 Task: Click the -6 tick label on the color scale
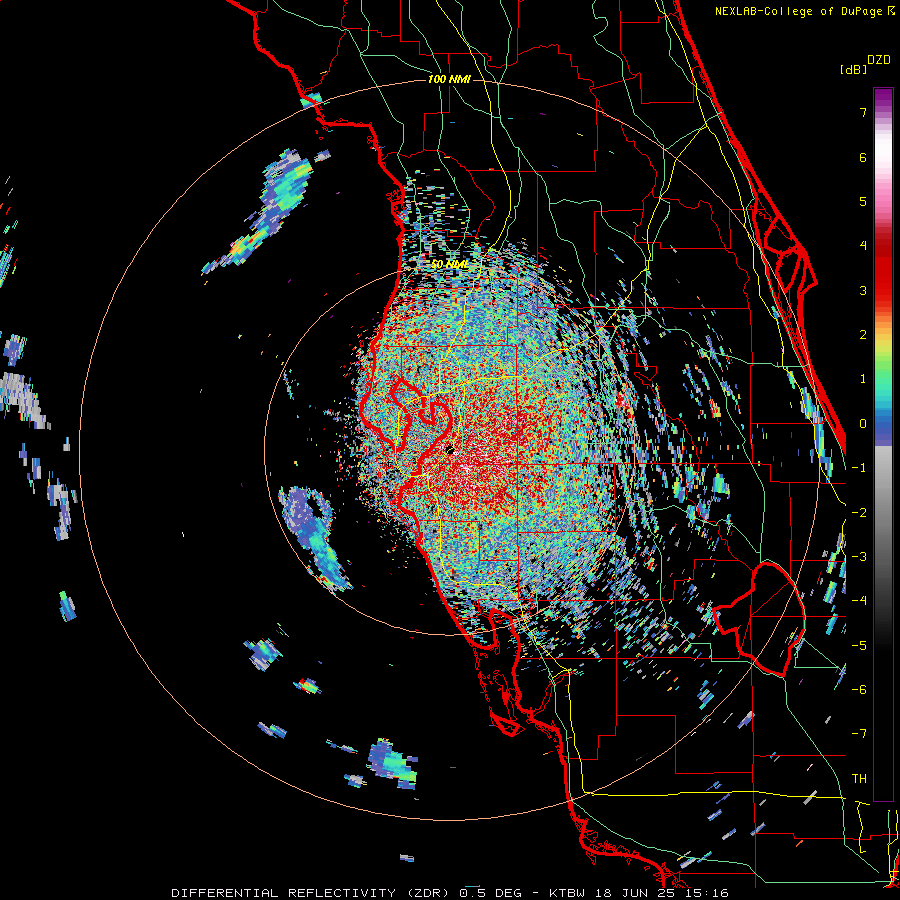click(x=859, y=690)
